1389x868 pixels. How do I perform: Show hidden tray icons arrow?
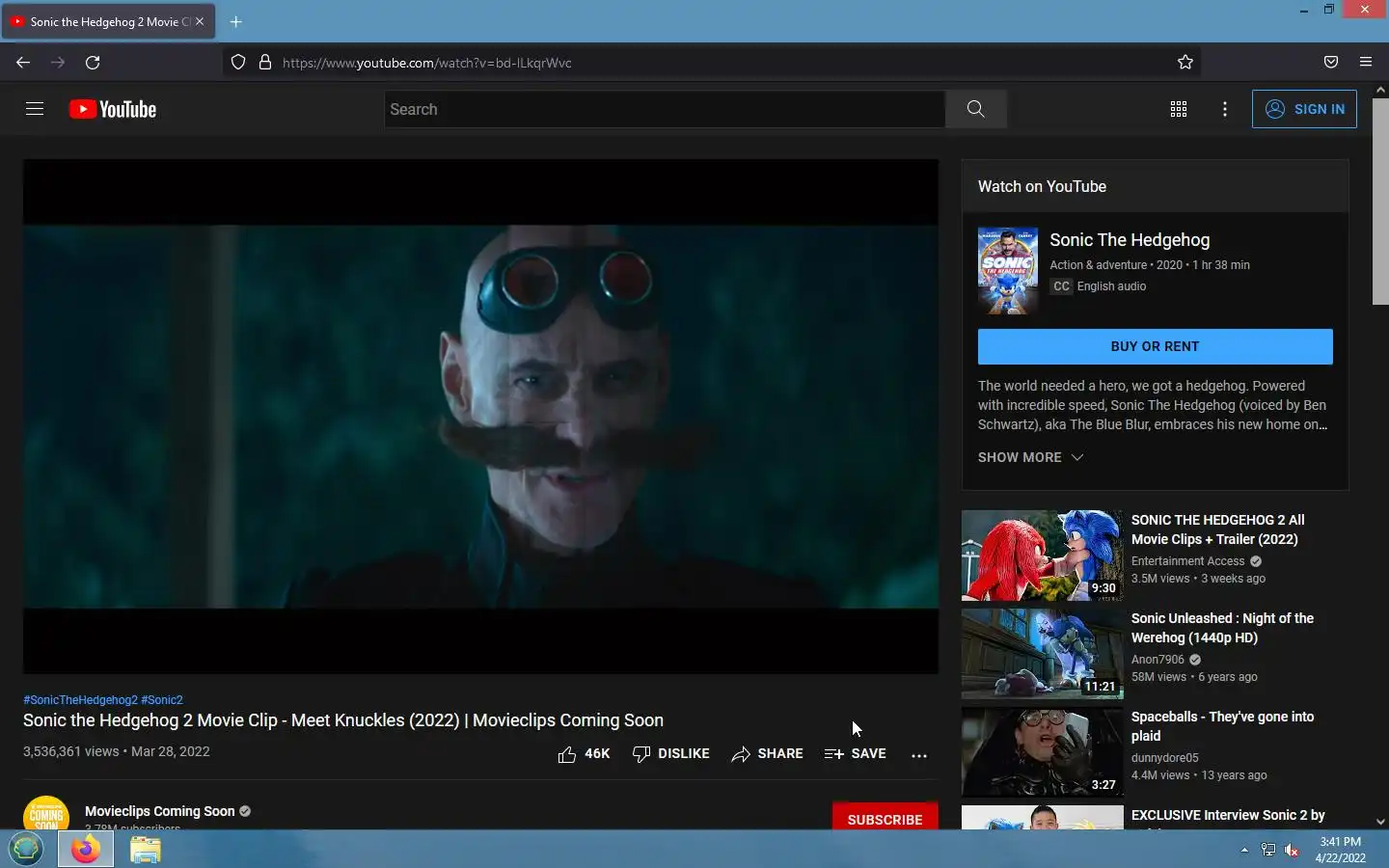[x=1244, y=850]
